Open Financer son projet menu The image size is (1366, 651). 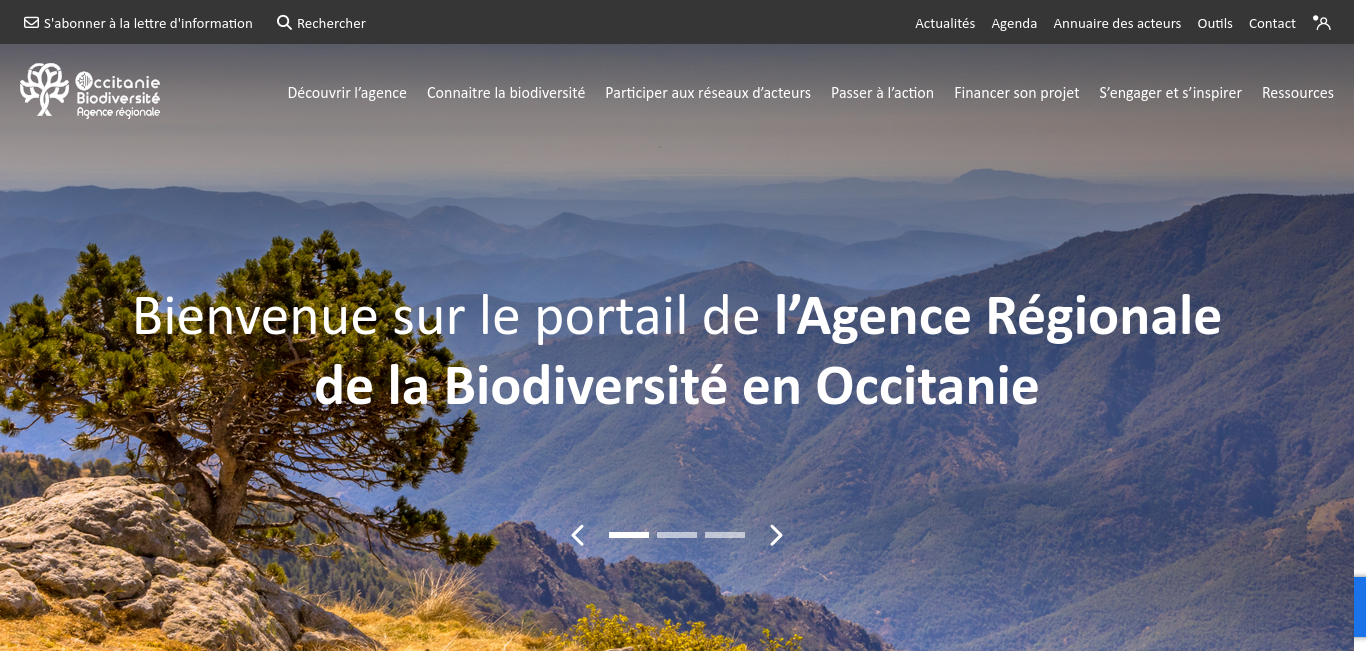(x=1017, y=93)
